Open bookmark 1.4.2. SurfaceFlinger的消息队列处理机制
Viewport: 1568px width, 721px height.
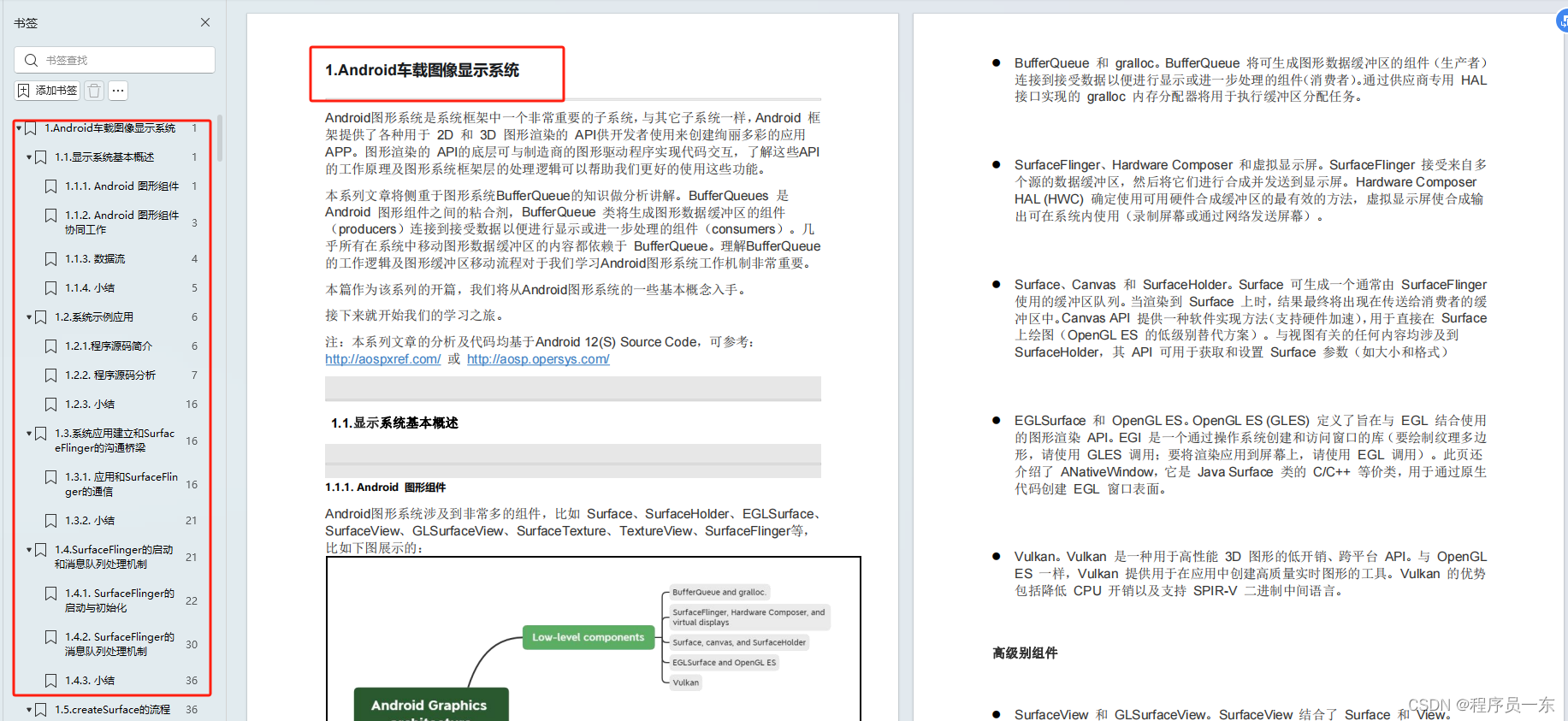(121, 644)
